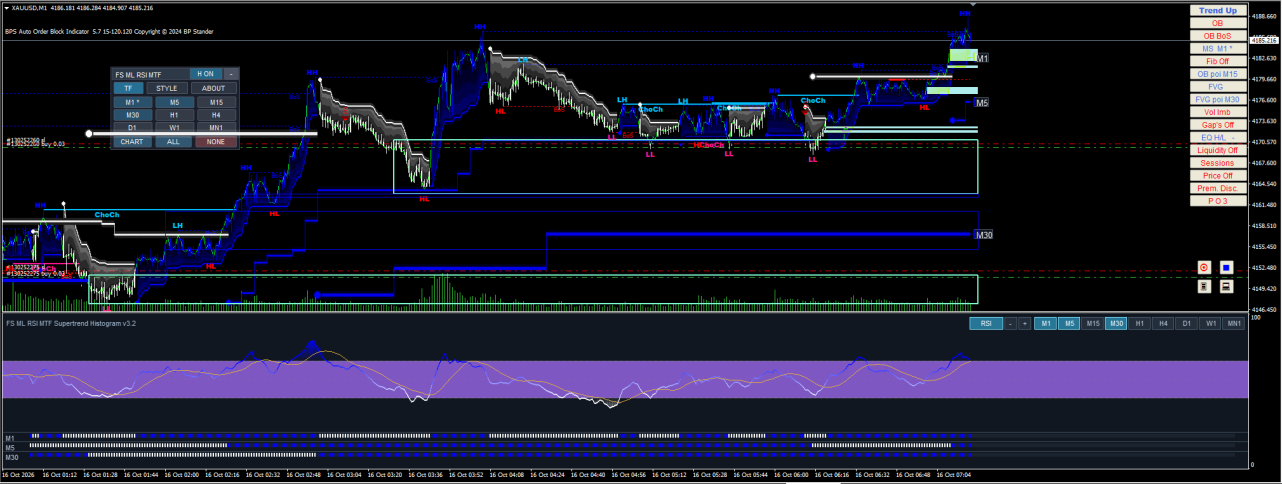Viewport: 1282px width, 484px height.
Task: Click the current price label 4185.216
Action: [x=1265, y=41]
